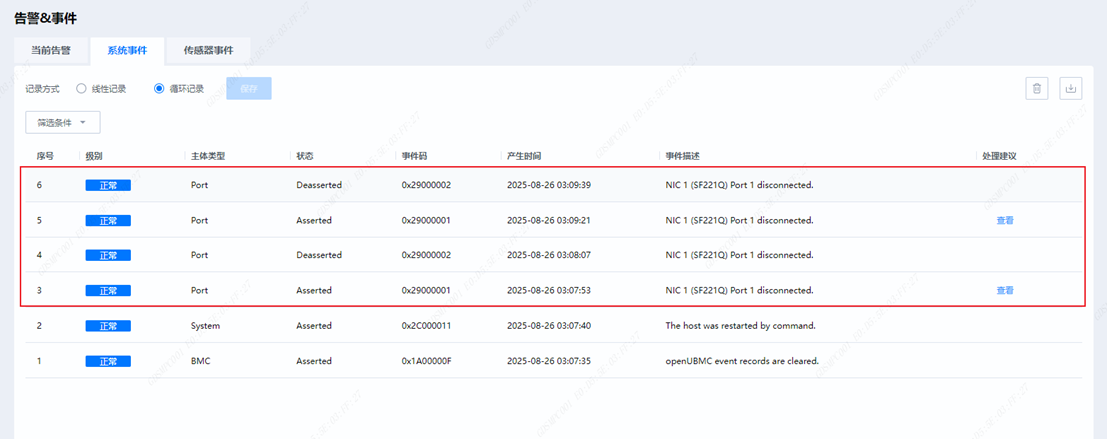Click the 正常 badge in row 1
Viewport: 1107px width, 439px height.
pos(108,361)
